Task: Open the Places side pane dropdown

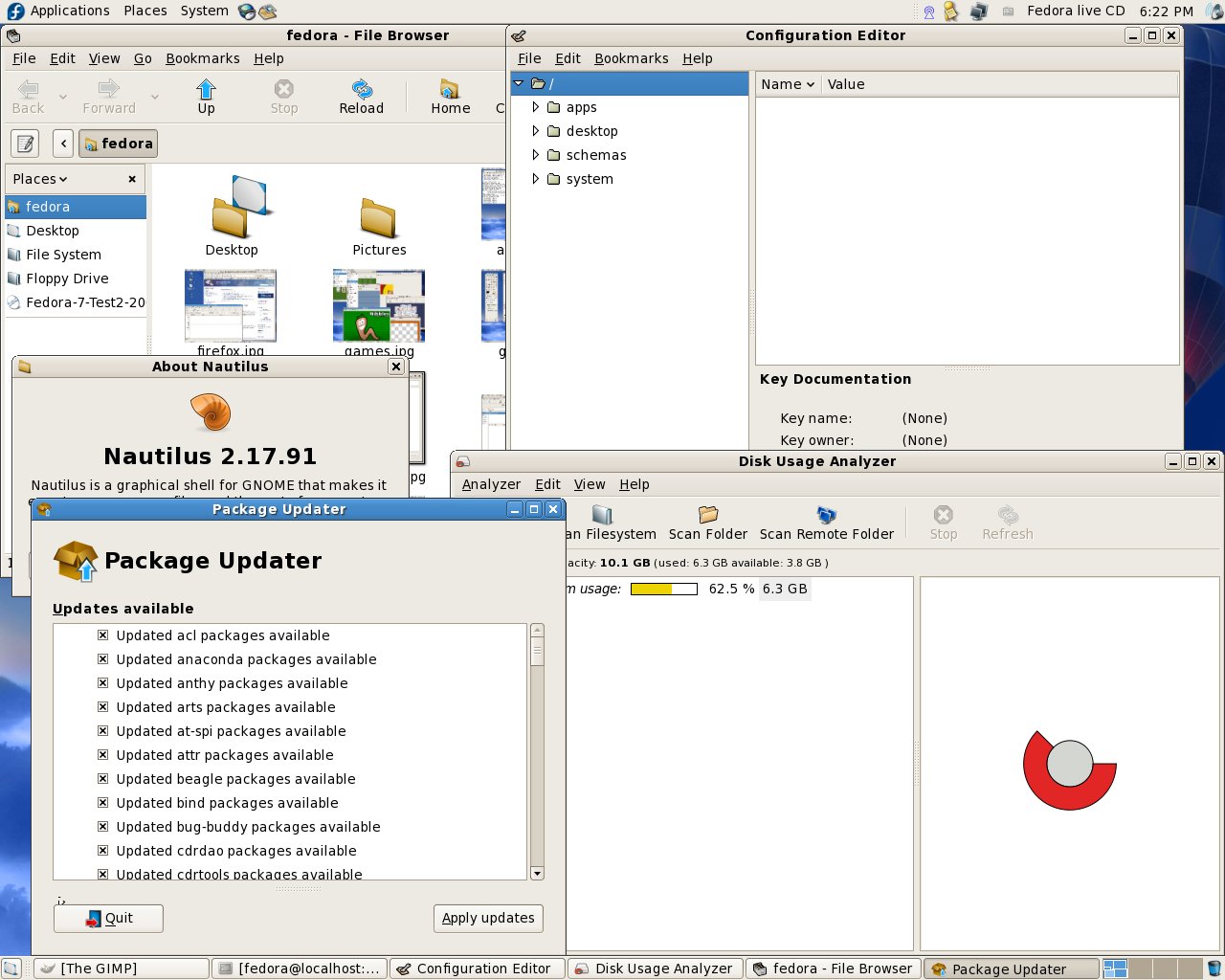Action: click(x=40, y=179)
